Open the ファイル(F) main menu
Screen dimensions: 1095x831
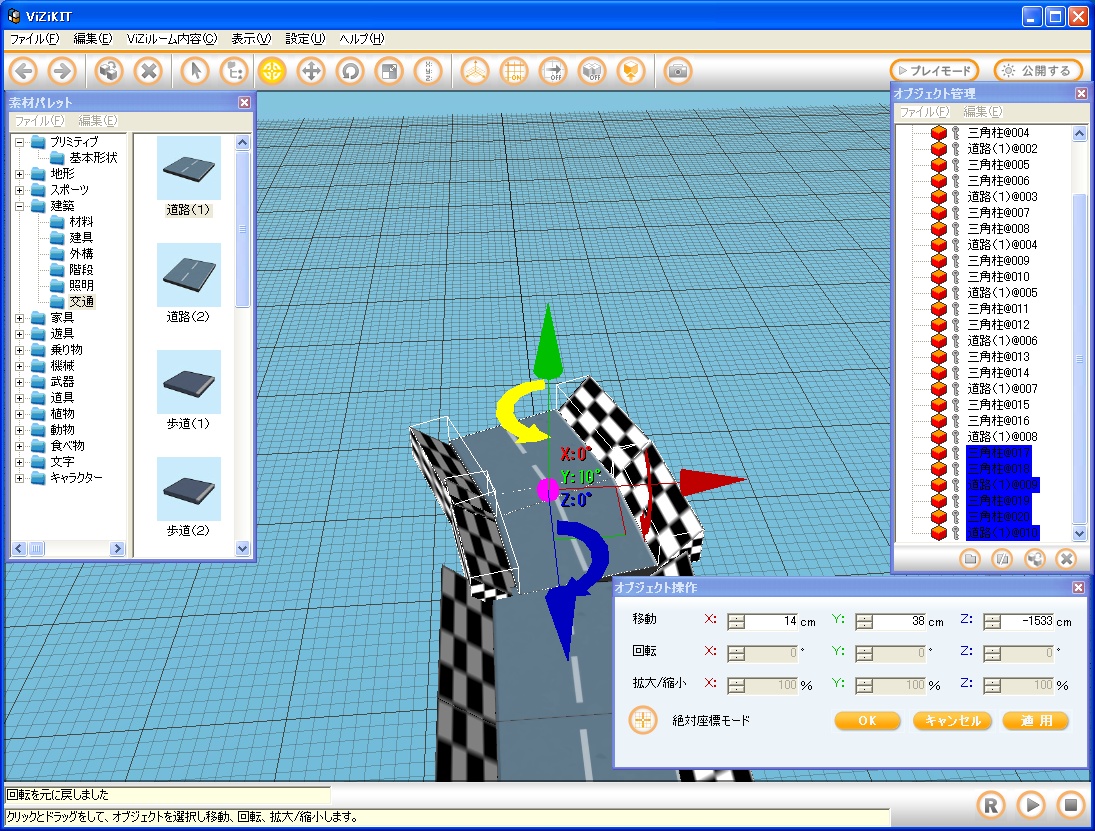pyautogui.click(x=34, y=39)
